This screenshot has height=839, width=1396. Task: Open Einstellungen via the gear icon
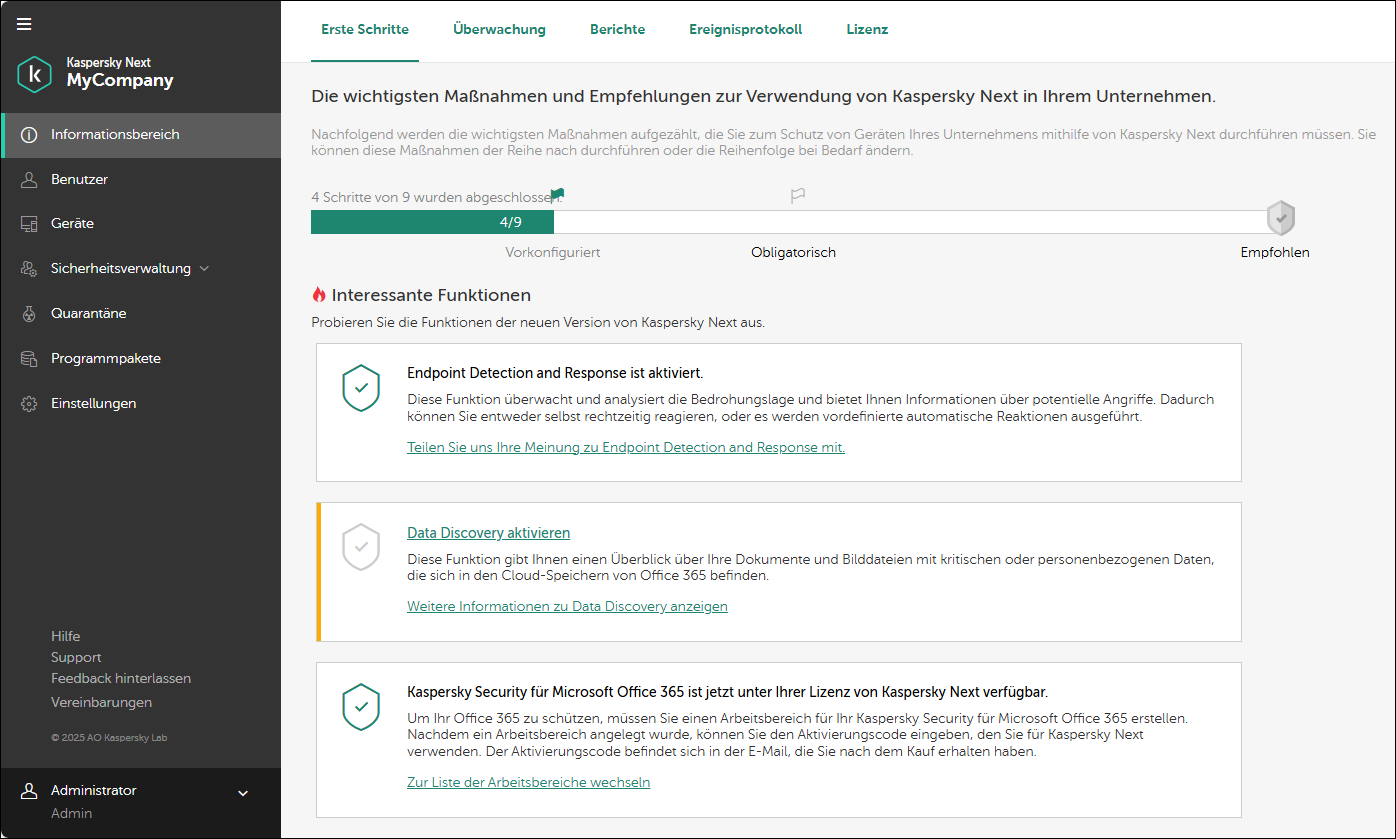click(x=29, y=404)
